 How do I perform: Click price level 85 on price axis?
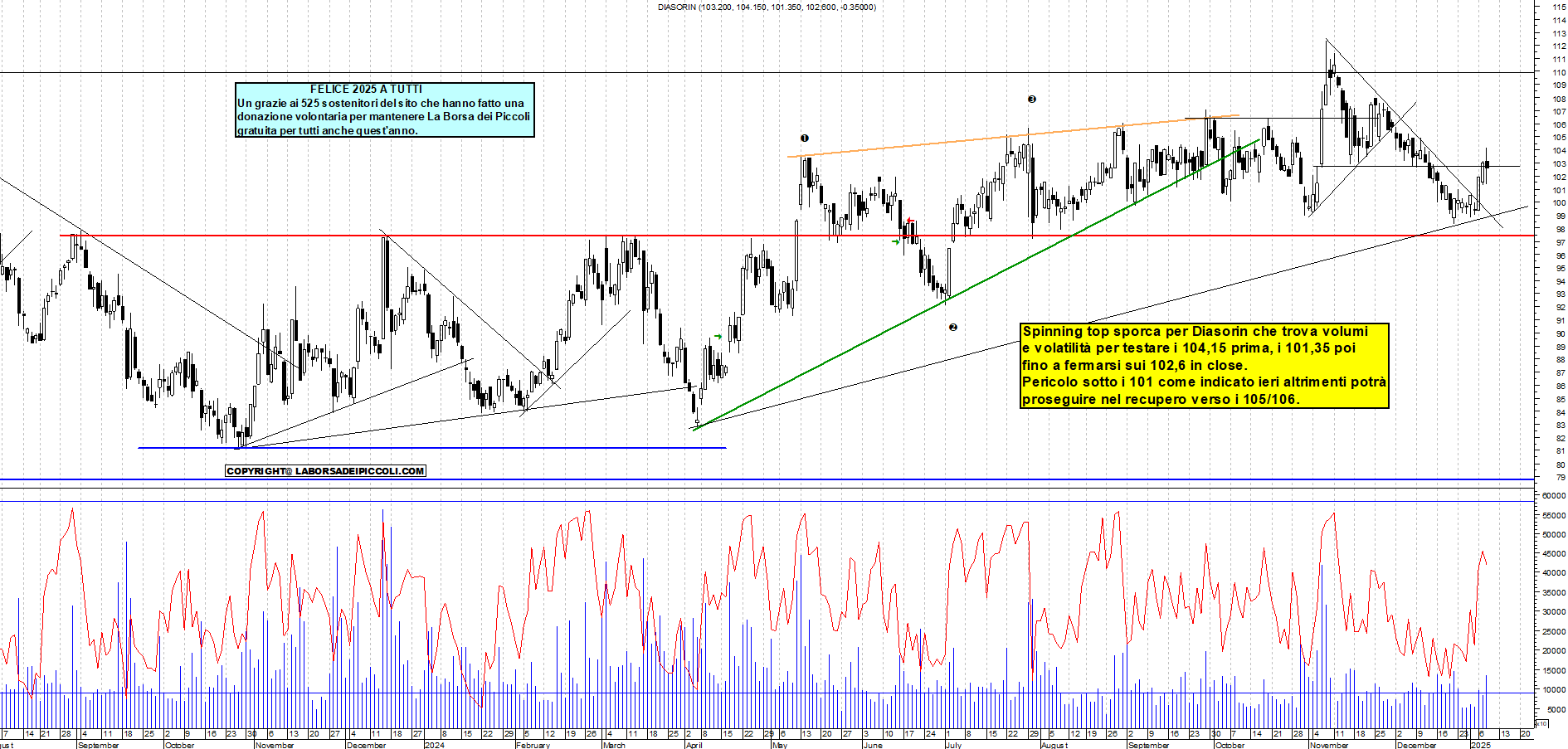[x=1561, y=400]
